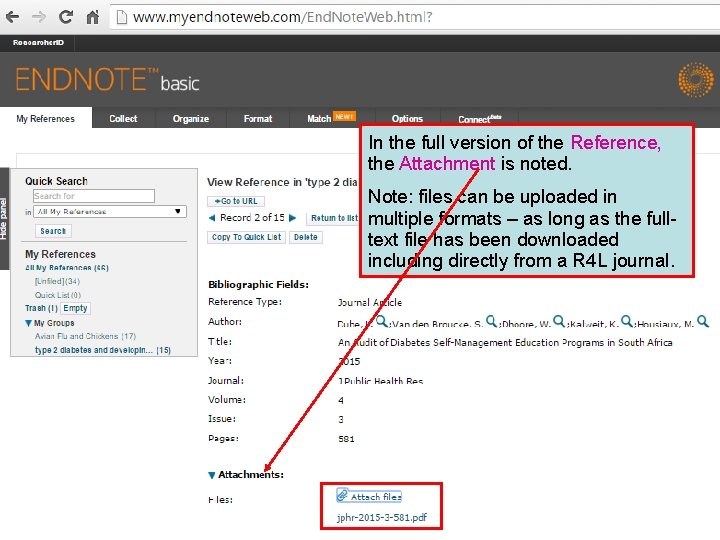Viewport: 720px width, 540px height.
Task: Open the Connect tab
Action: (479, 119)
